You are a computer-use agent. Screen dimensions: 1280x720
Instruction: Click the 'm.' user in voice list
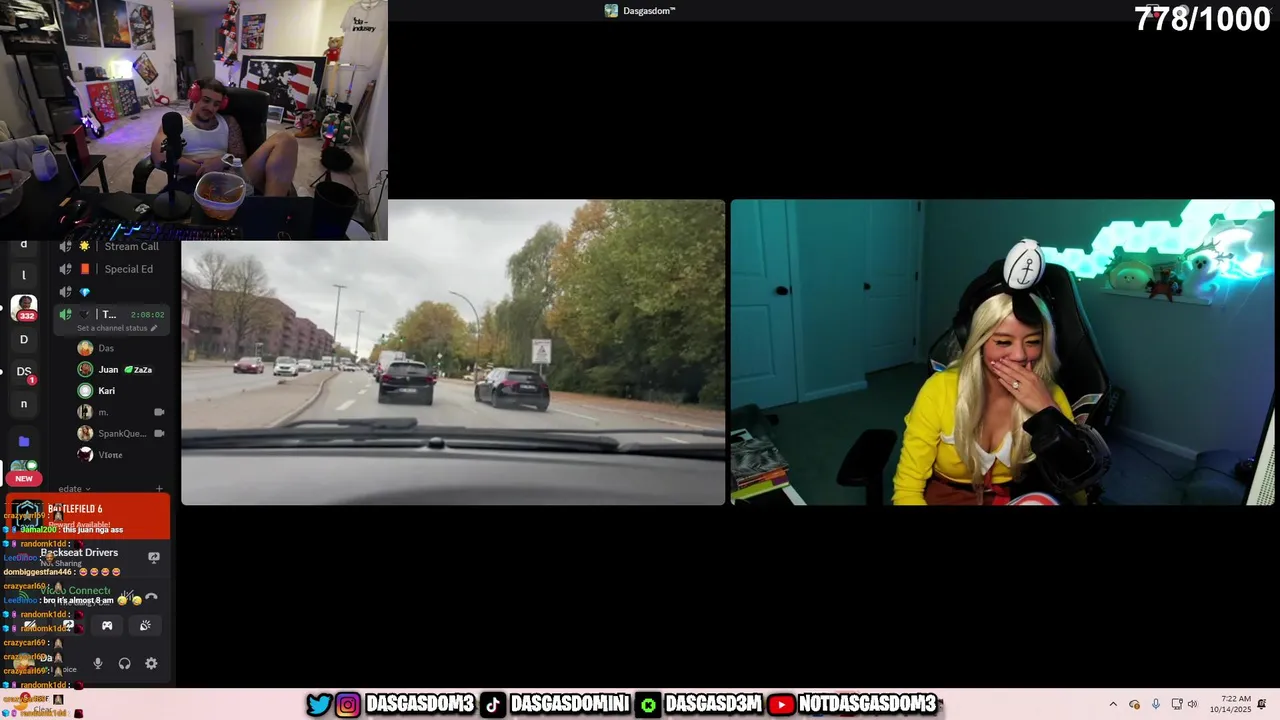(103, 412)
